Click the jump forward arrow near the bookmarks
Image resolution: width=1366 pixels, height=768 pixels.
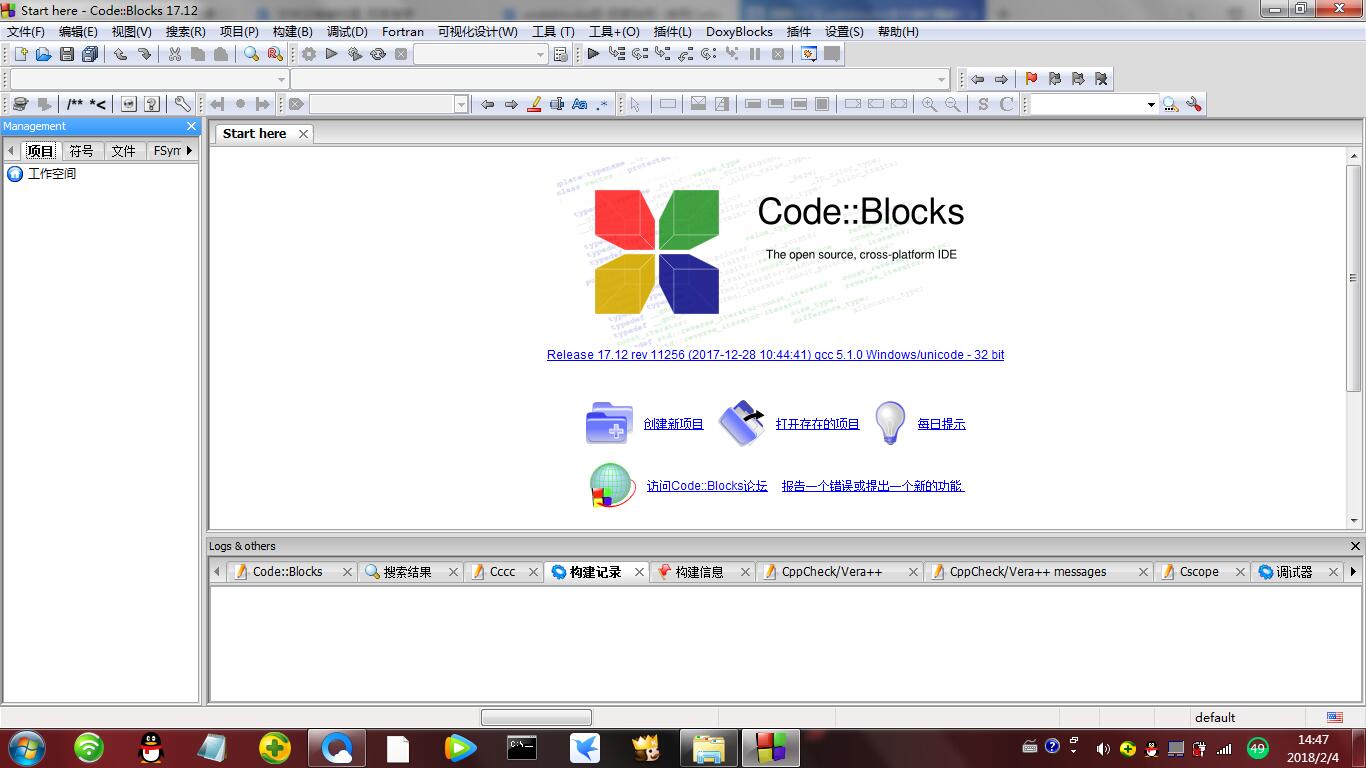tap(1001, 79)
